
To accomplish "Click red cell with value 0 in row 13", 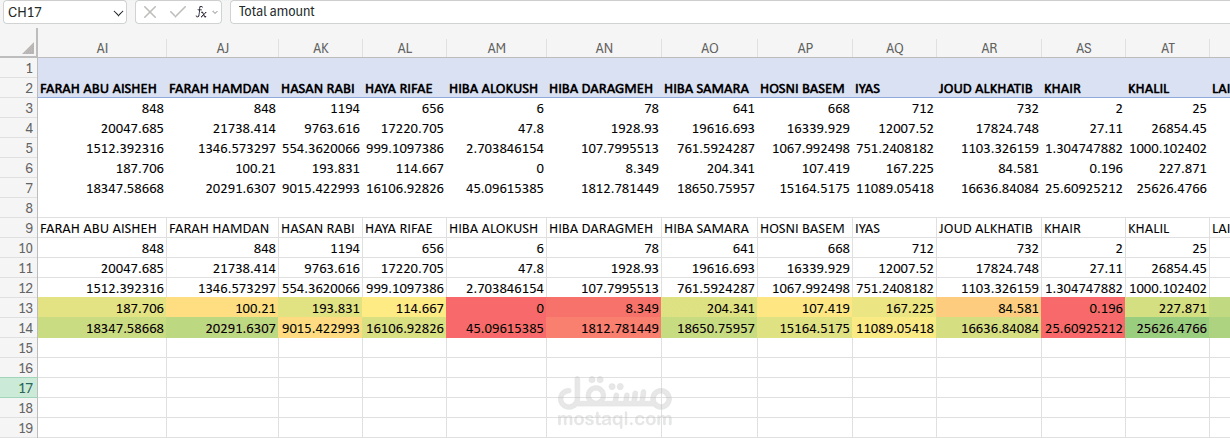I will coord(496,308).
